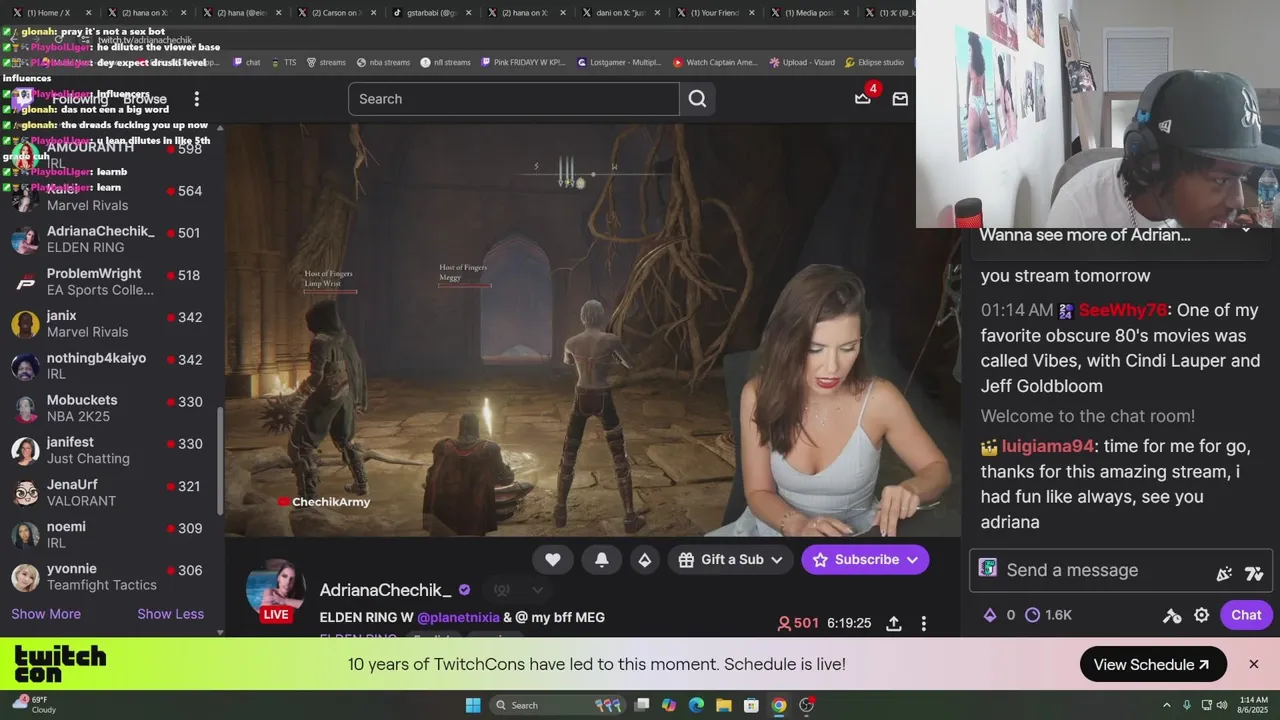Click the 501 viewer count
Viewport: 1280px width, 720px height.
click(x=798, y=623)
